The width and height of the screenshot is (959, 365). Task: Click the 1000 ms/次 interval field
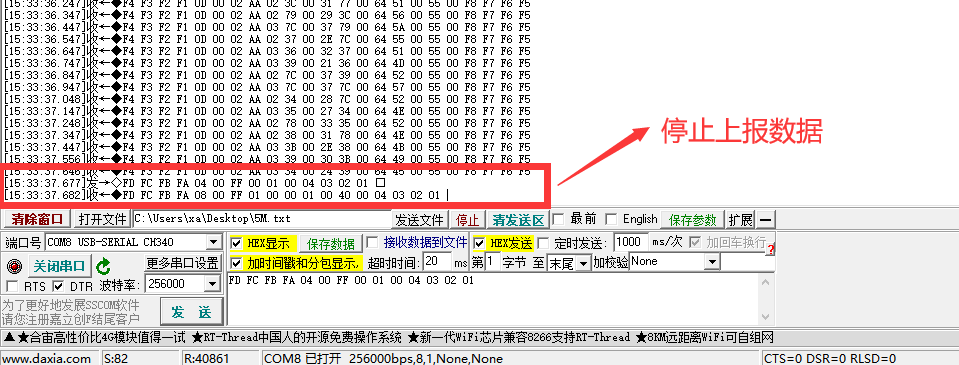coord(631,242)
